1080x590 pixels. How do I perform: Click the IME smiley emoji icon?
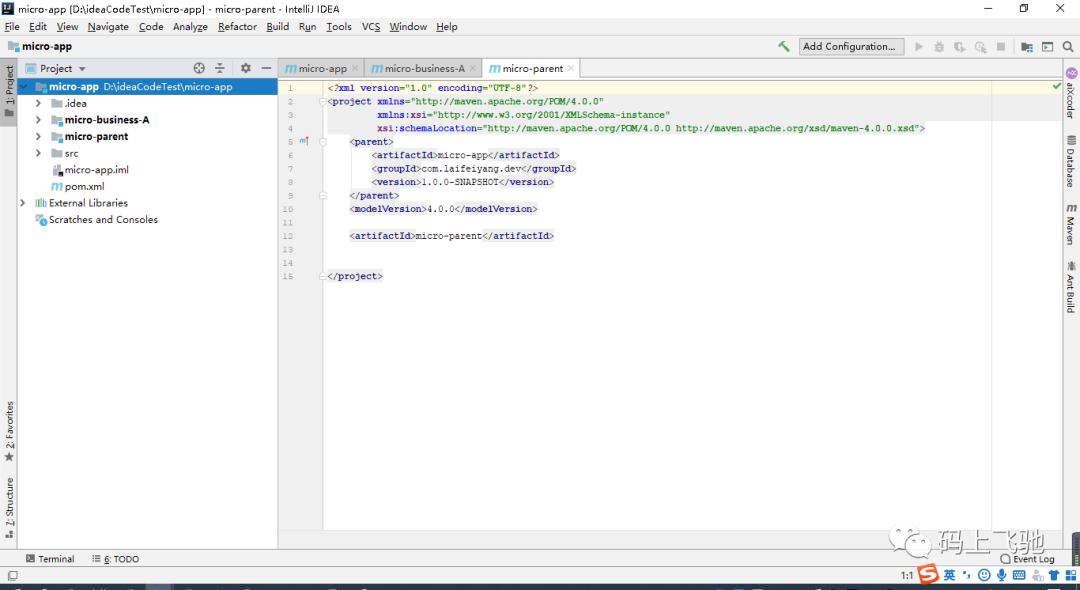coord(984,575)
